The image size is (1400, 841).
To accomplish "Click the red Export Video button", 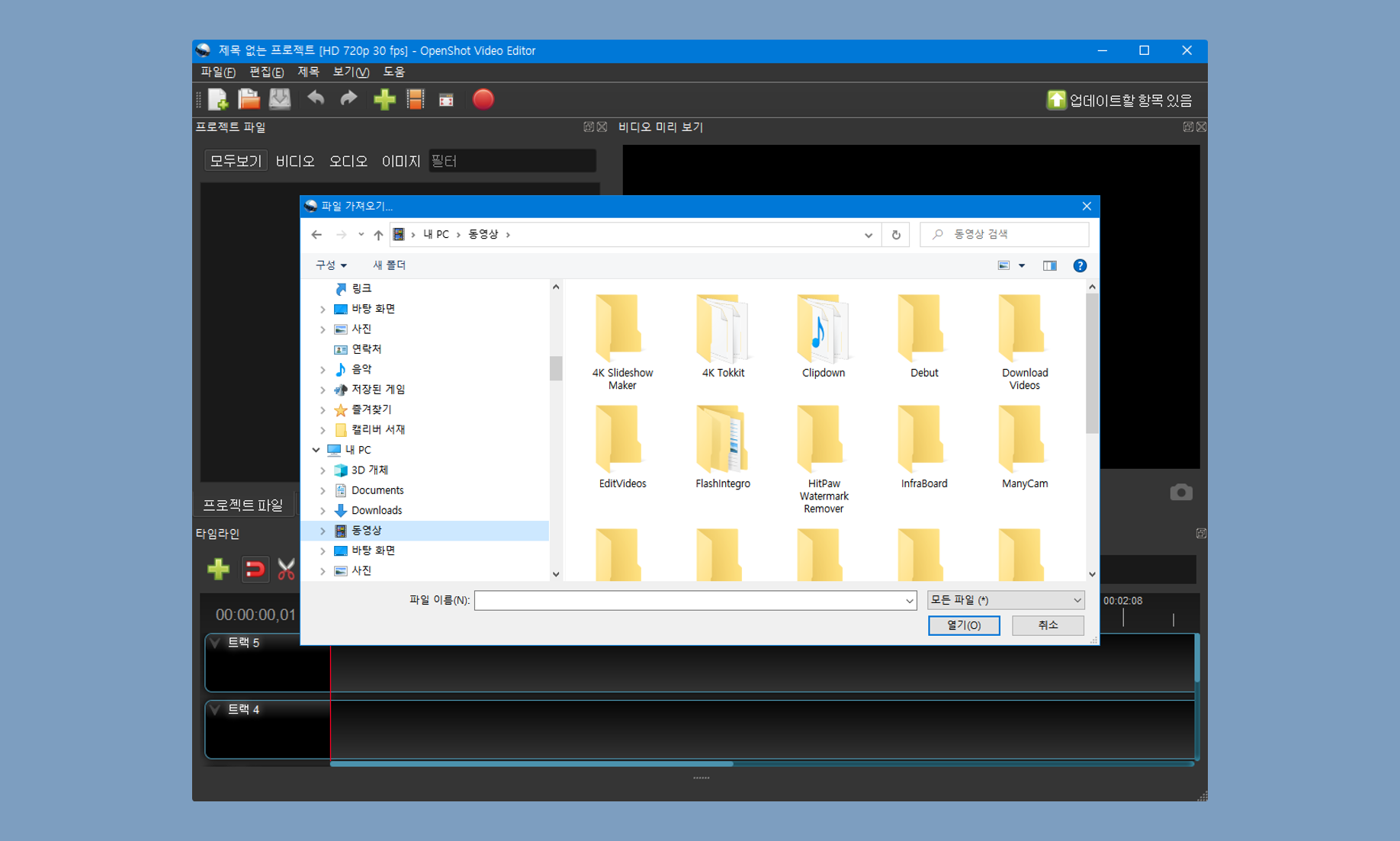I will point(483,100).
